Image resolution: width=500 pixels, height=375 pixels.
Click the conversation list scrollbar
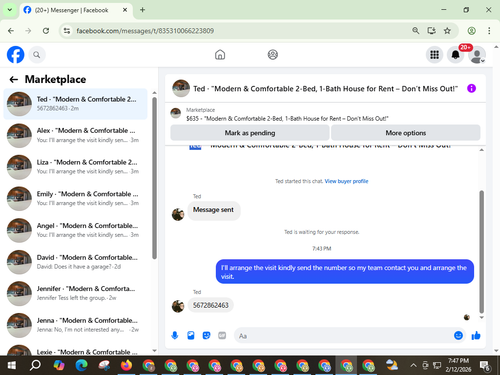coord(154,178)
